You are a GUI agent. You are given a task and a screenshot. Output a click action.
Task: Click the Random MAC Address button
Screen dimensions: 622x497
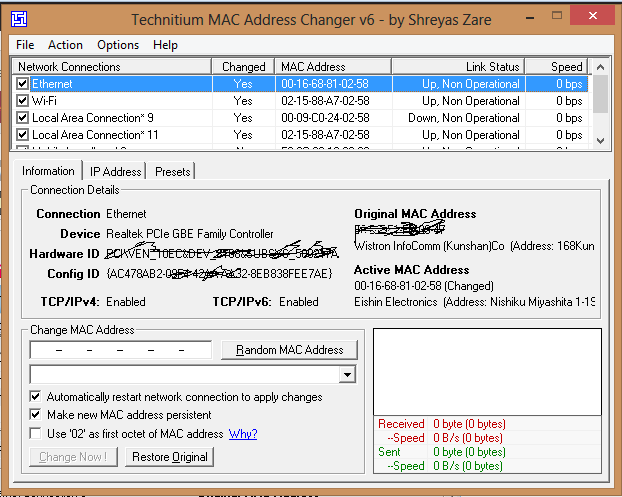289,350
